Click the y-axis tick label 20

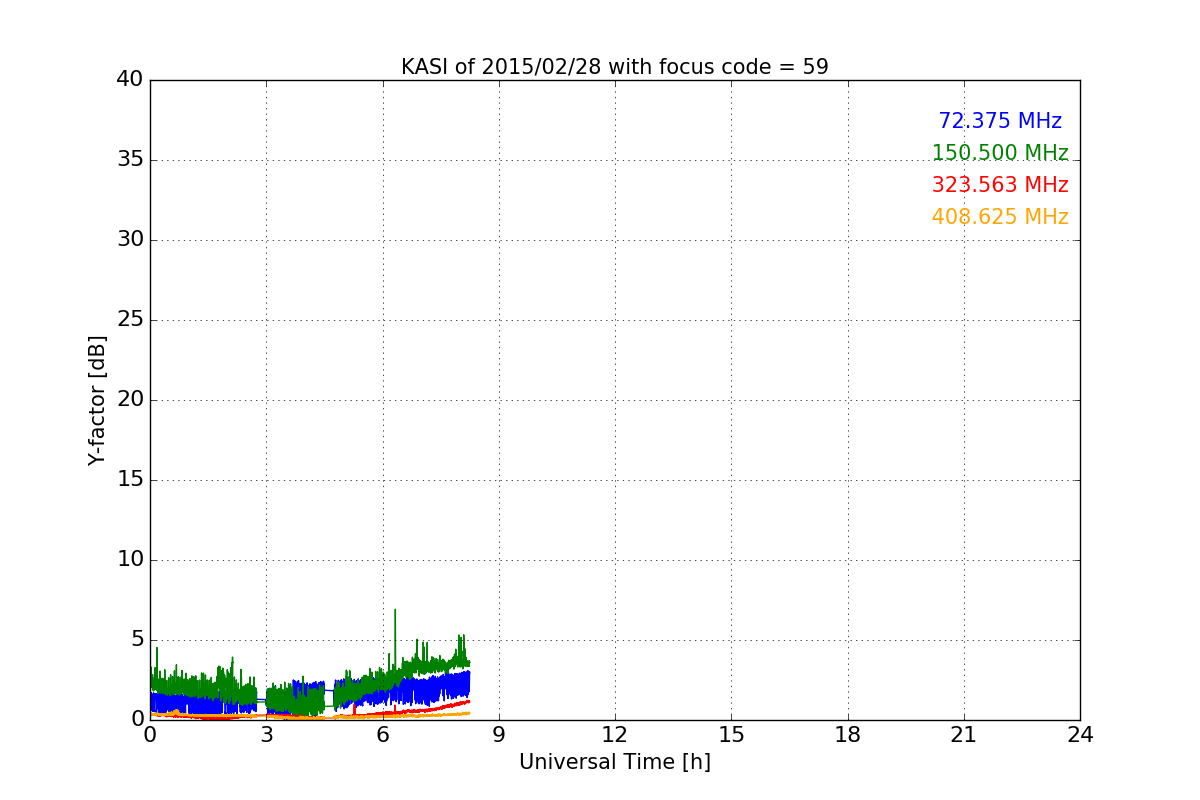130,400
